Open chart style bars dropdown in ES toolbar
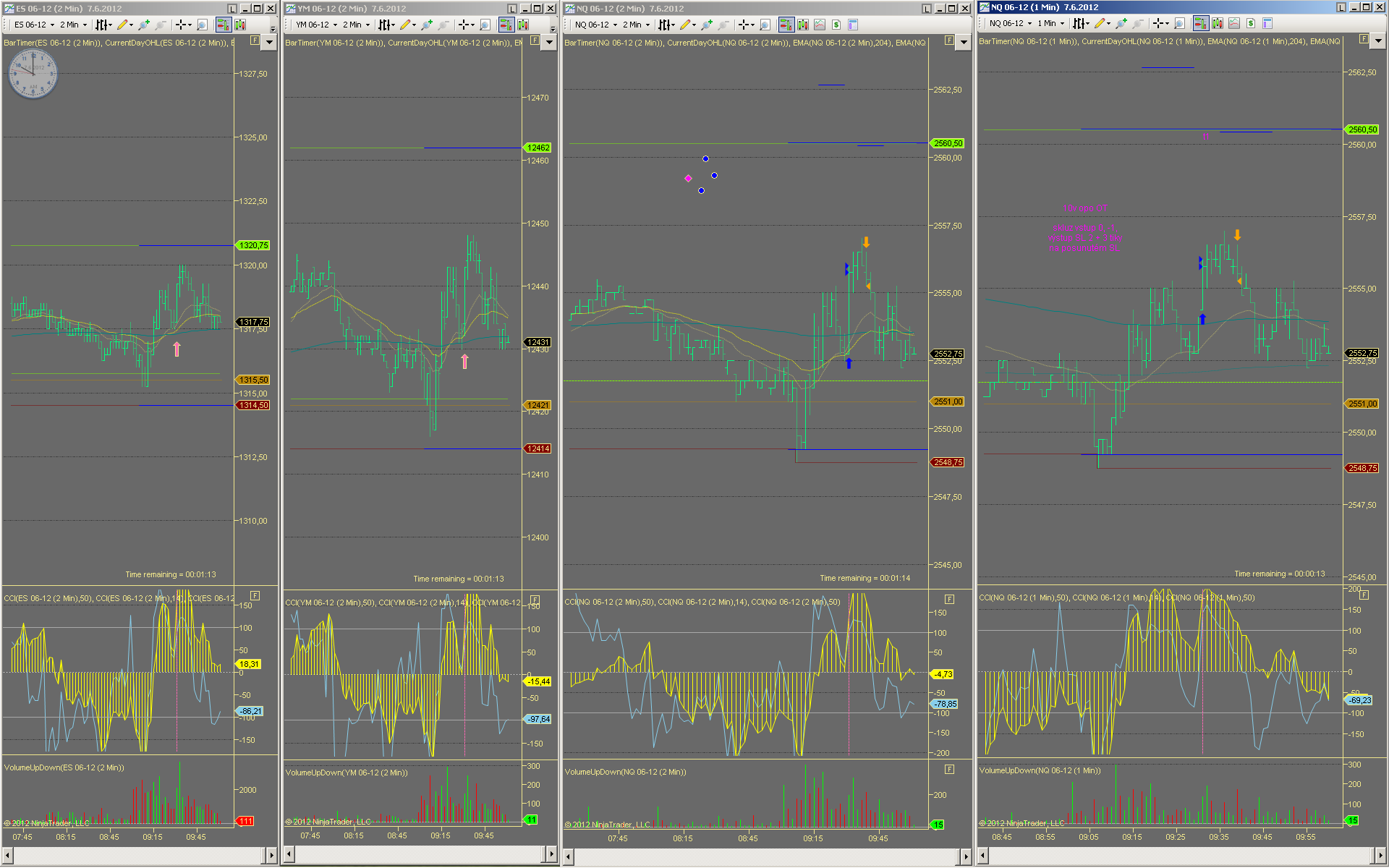Viewport: 1389px width, 868px height. (103, 25)
